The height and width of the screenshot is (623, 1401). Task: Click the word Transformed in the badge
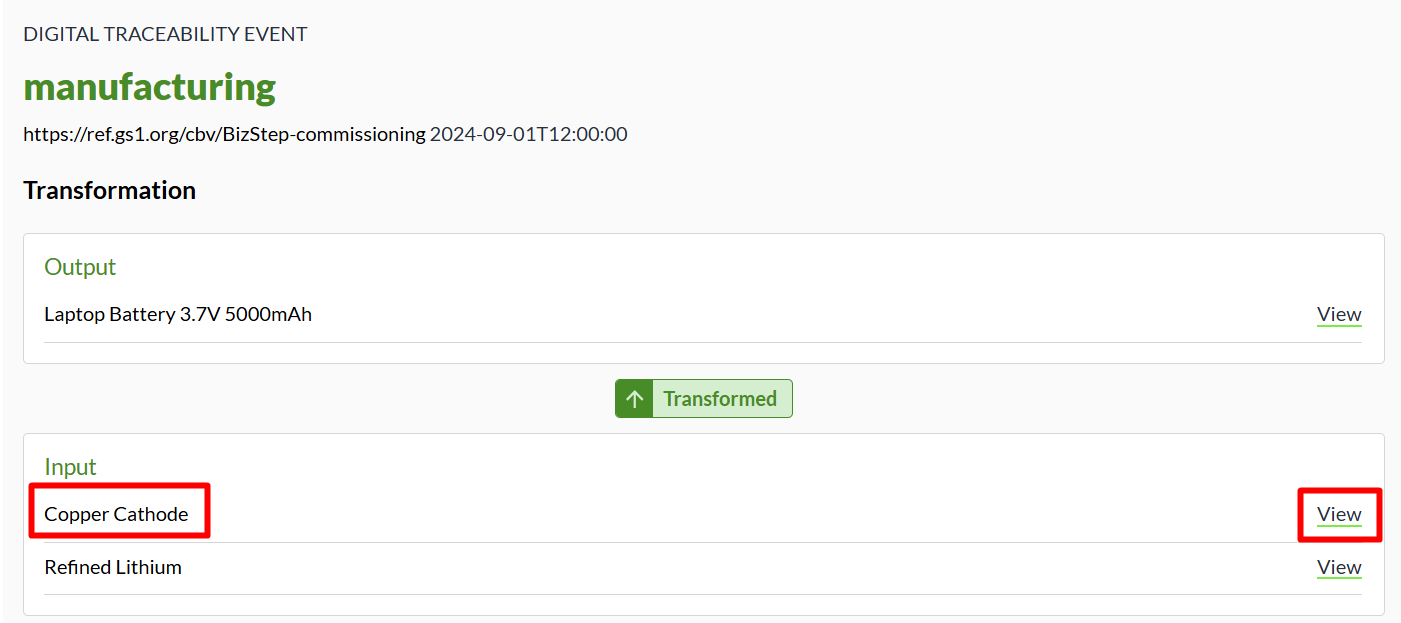tap(720, 399)
